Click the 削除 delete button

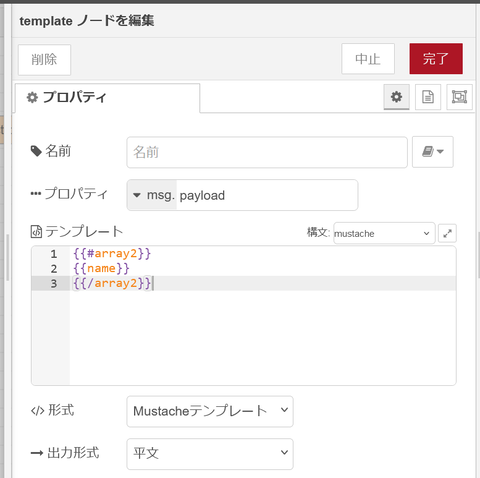[44, 60]
